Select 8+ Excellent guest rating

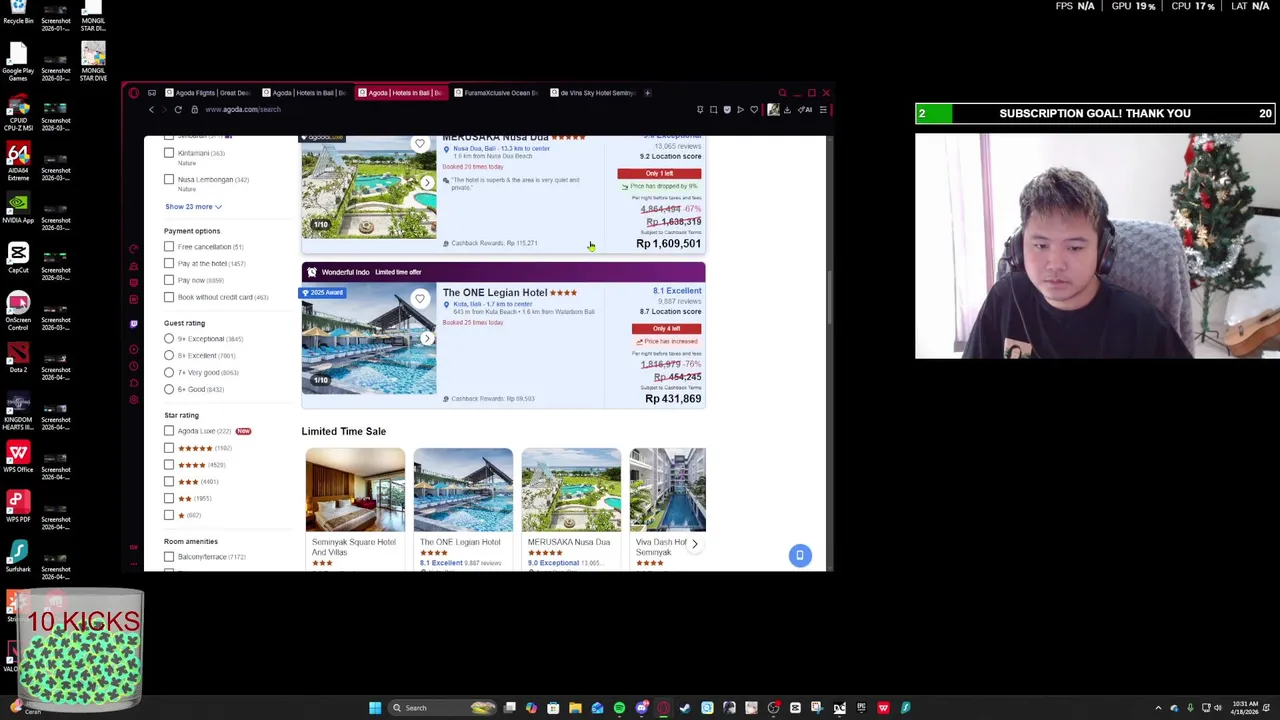tap(169, 355)
